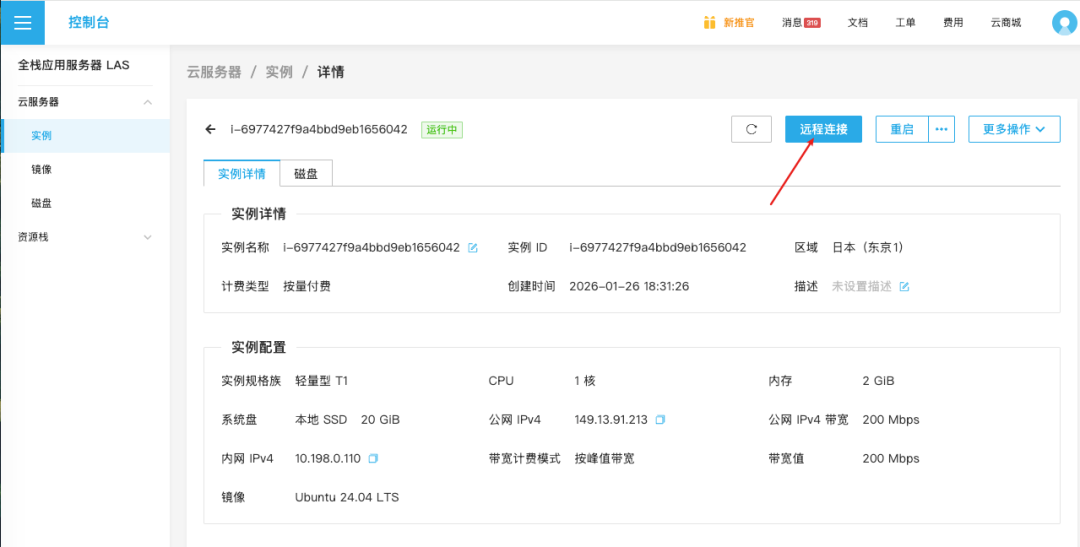Edit instance name with the pencil icon

tap(472, 247)
